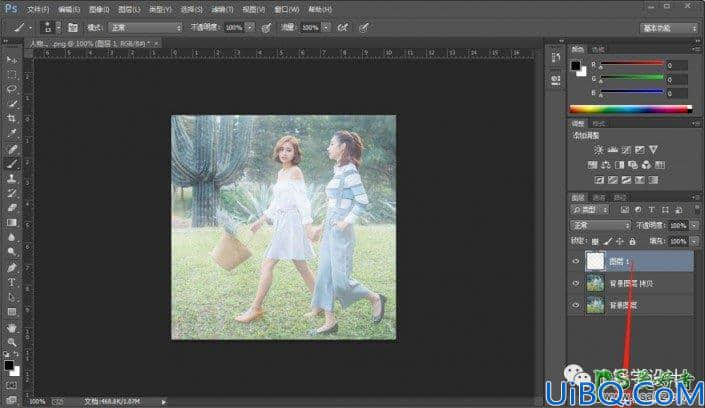Screen dimensions: 705x408
Task: Hide the 背景图层 拷贝 layer
Action: pyautogui.click(x=576, y=283)
